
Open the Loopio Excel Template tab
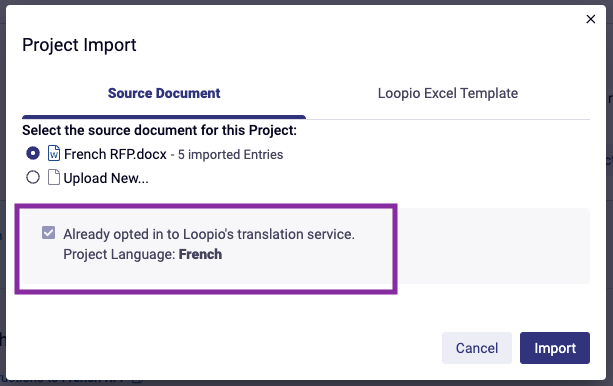[x=448, y=93]
